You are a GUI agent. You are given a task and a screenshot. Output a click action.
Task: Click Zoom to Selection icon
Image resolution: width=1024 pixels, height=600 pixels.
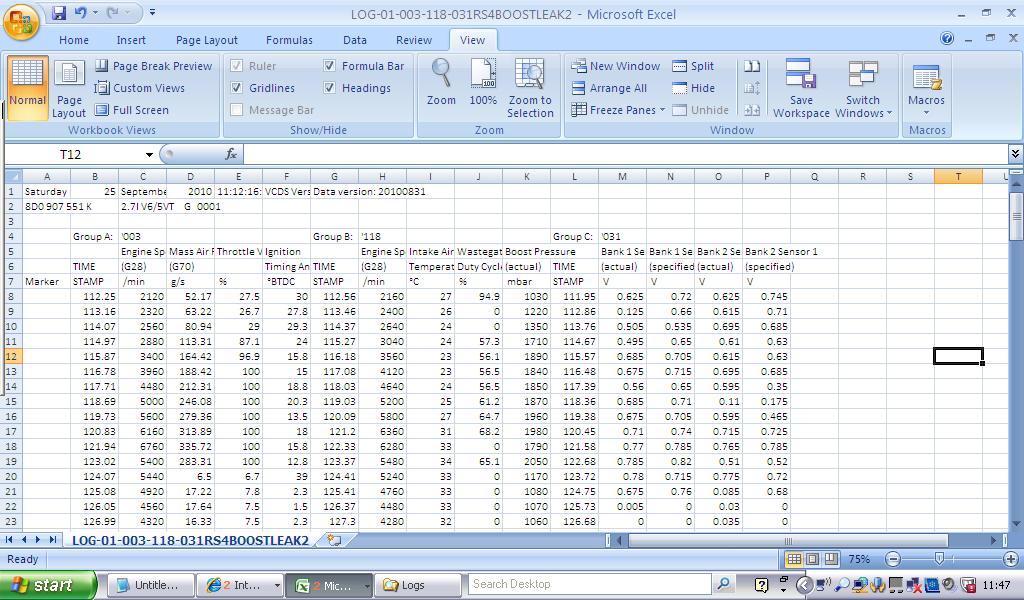530,88
